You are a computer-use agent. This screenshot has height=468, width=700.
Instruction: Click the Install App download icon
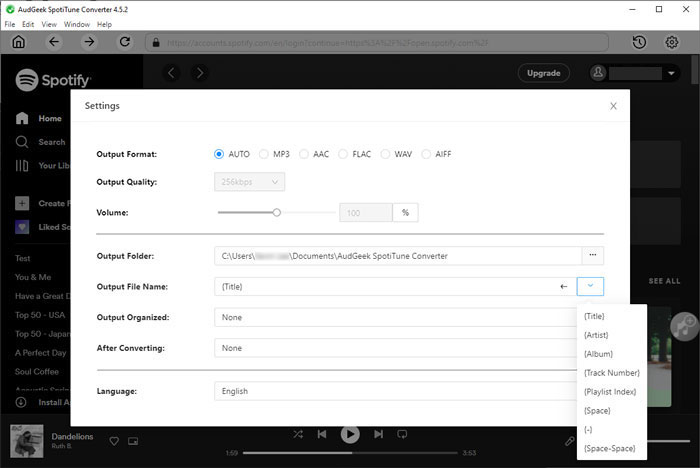tap(21, 402)
